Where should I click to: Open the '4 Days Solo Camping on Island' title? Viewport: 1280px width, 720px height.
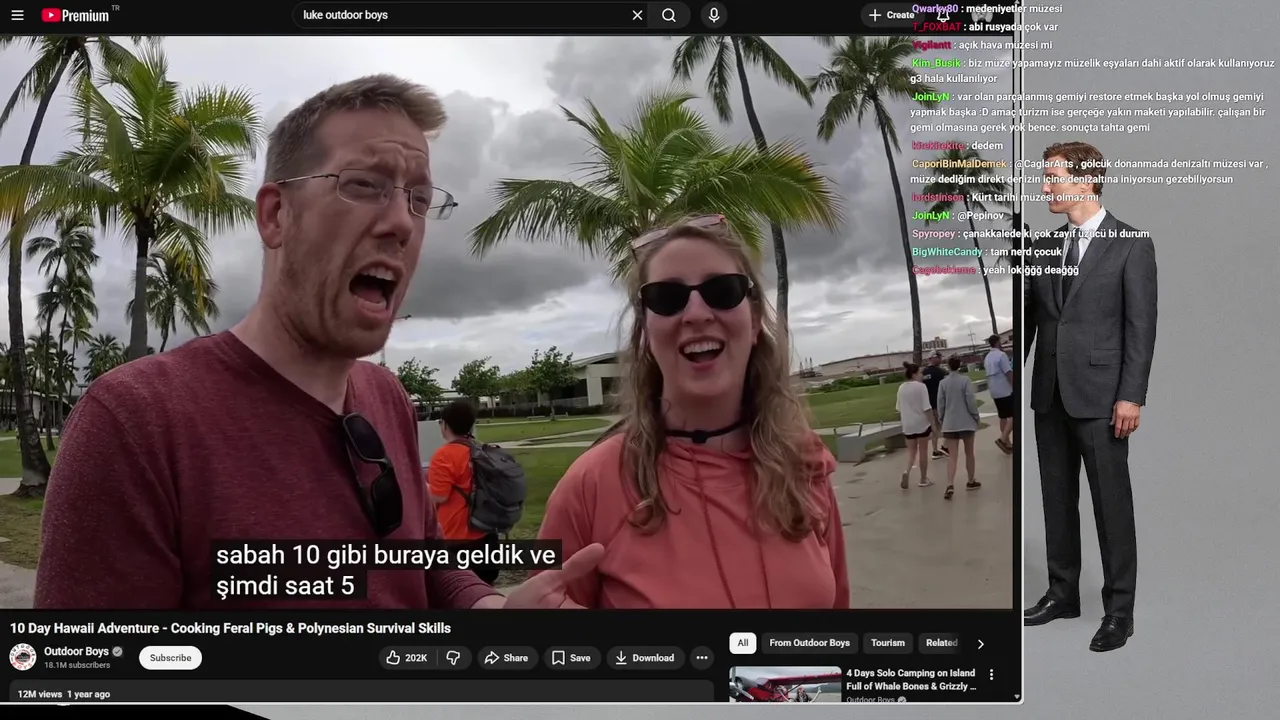pyautogui.click(x=911, y=680)
